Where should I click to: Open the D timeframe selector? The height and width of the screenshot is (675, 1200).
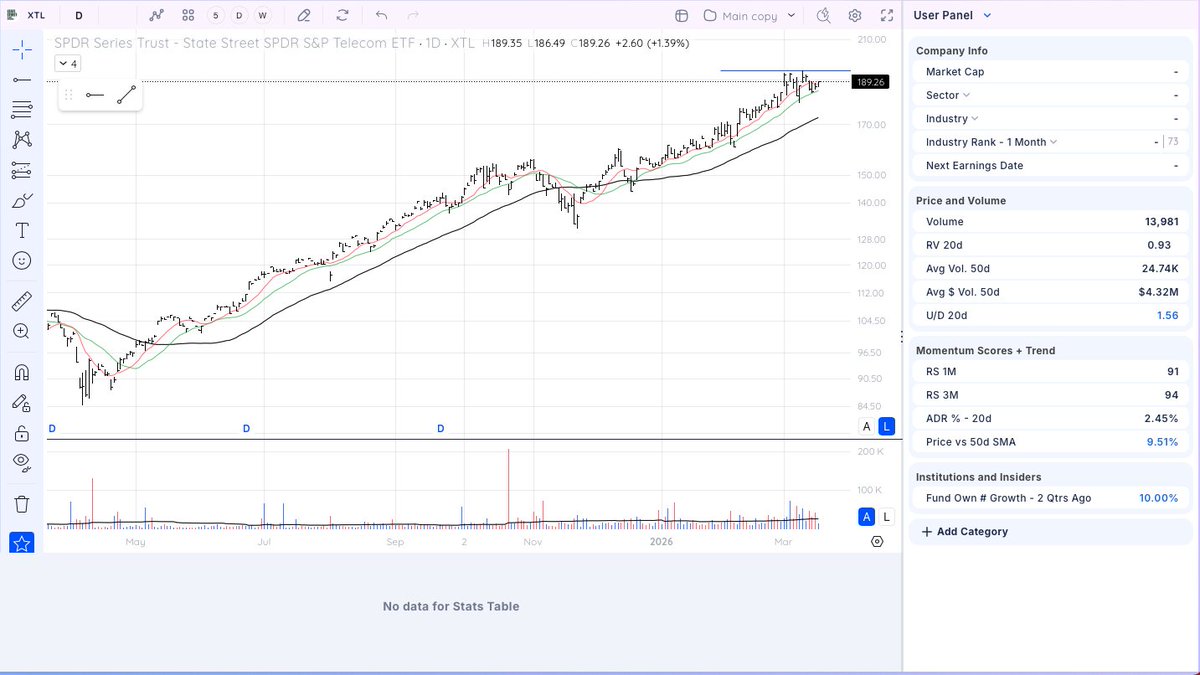(x=79, y=16)
